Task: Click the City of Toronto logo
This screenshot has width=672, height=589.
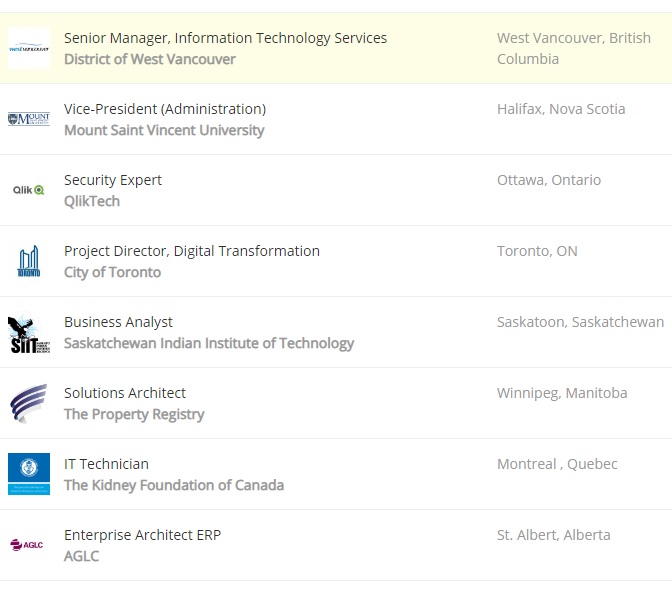Action: (x=28, y=261)
